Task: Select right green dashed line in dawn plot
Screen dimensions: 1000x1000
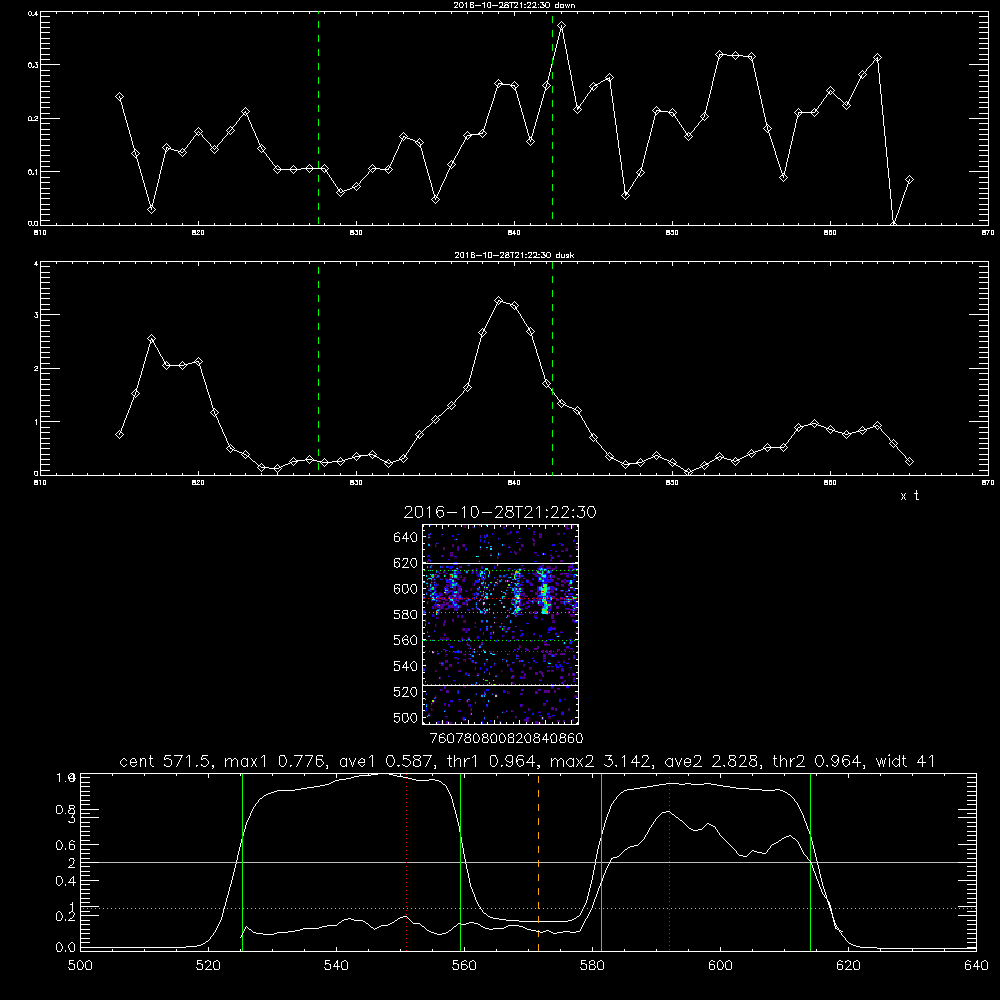Action: [x=552, y=119]
